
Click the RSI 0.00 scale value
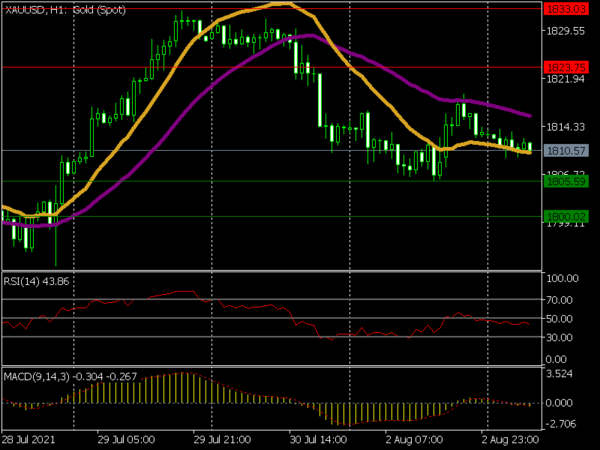[x=556, y=359]
